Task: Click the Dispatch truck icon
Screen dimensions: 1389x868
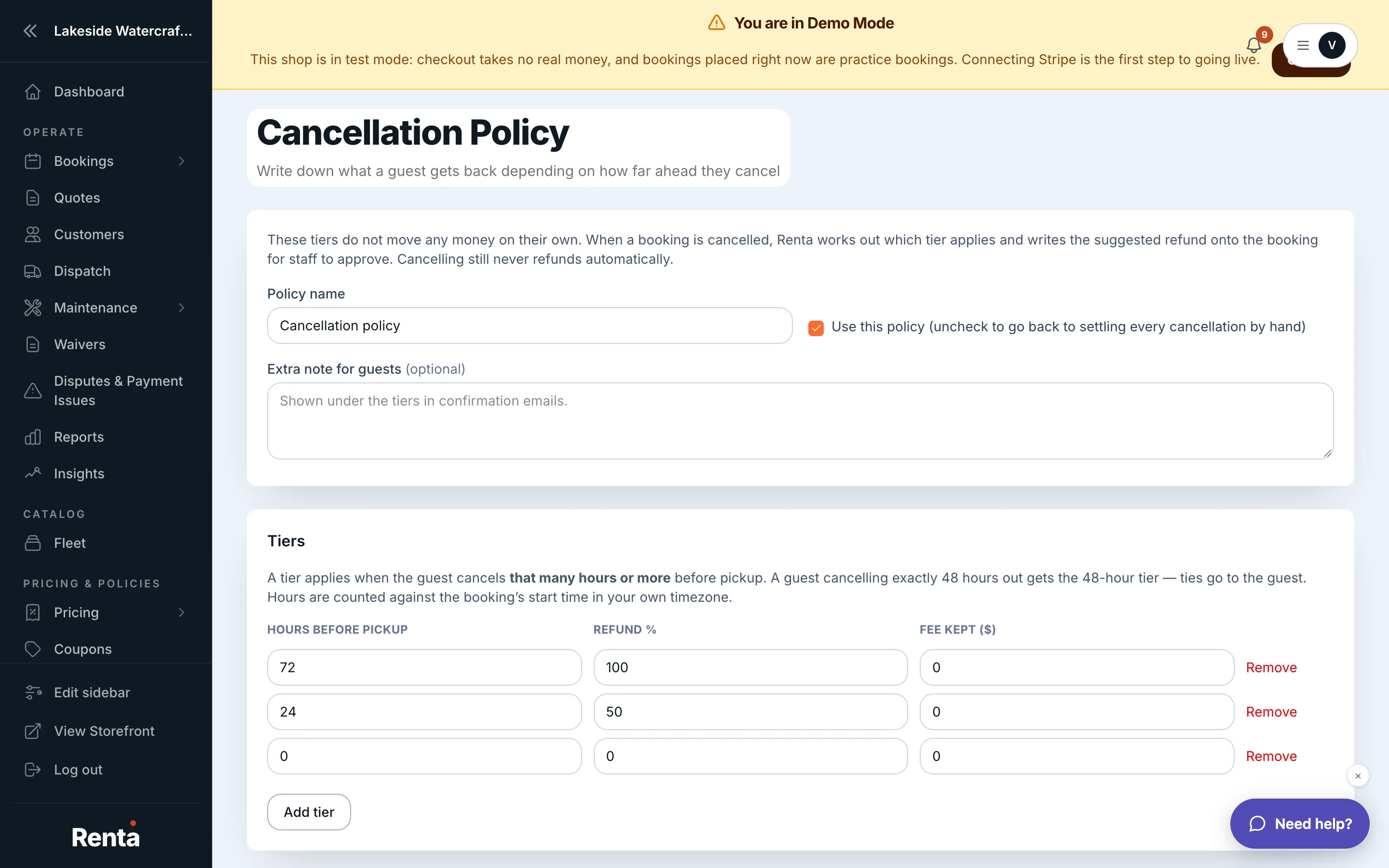Action: click(33, 271)
